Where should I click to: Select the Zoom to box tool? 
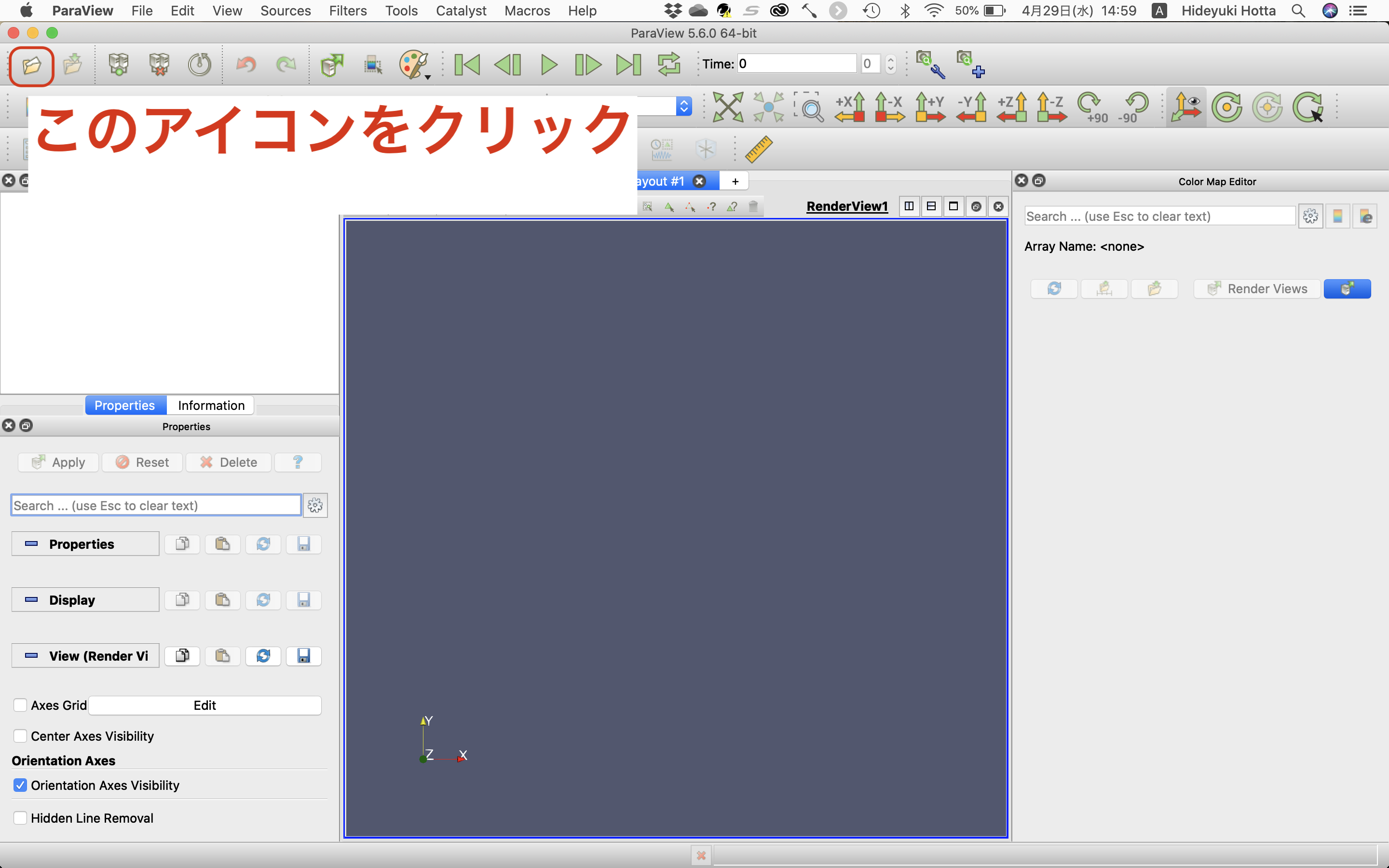click(809, 107)
